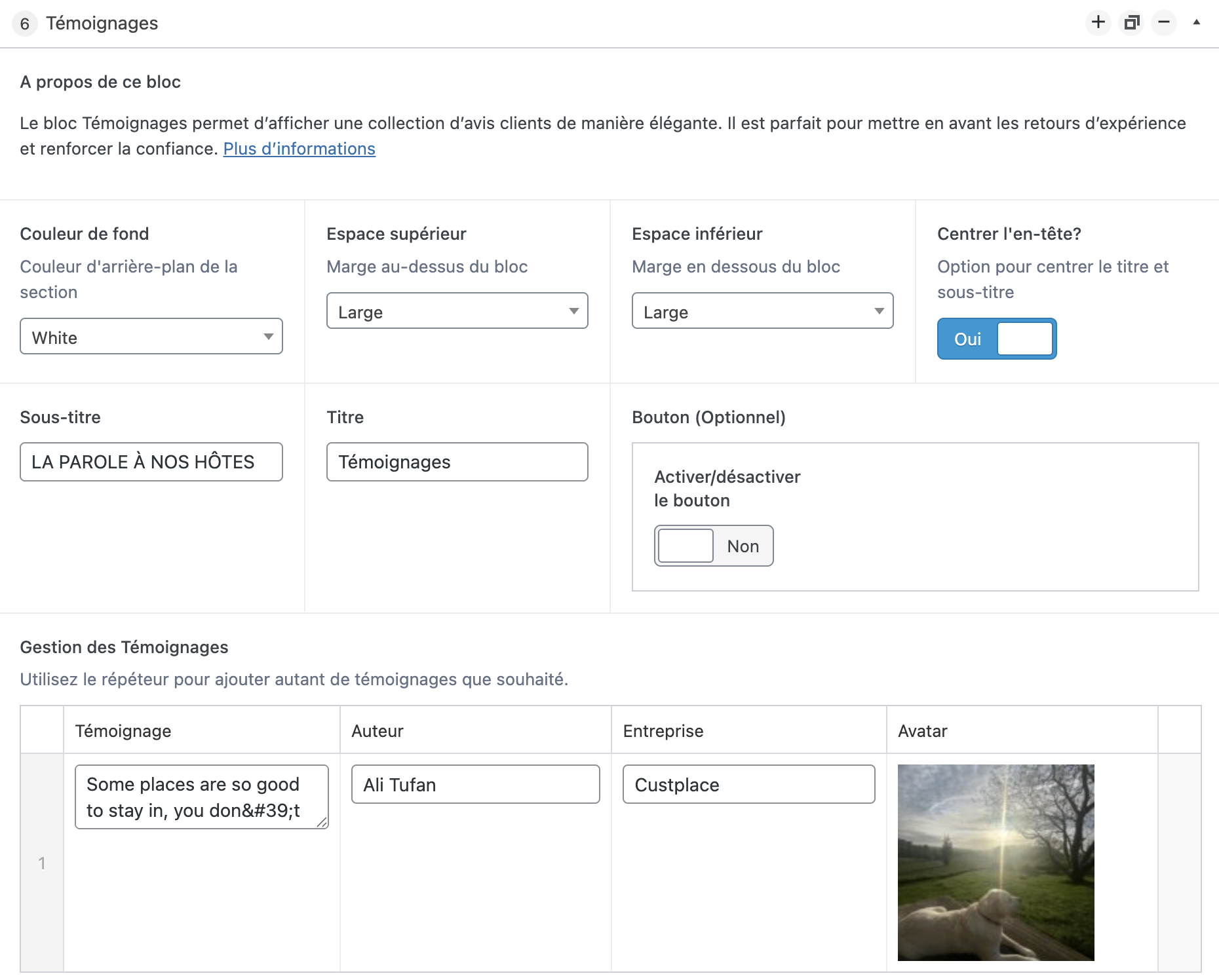Click the Témoignage textarea in row 1
The width and height of the screenshot is (1219, 980).
(201, 797)
